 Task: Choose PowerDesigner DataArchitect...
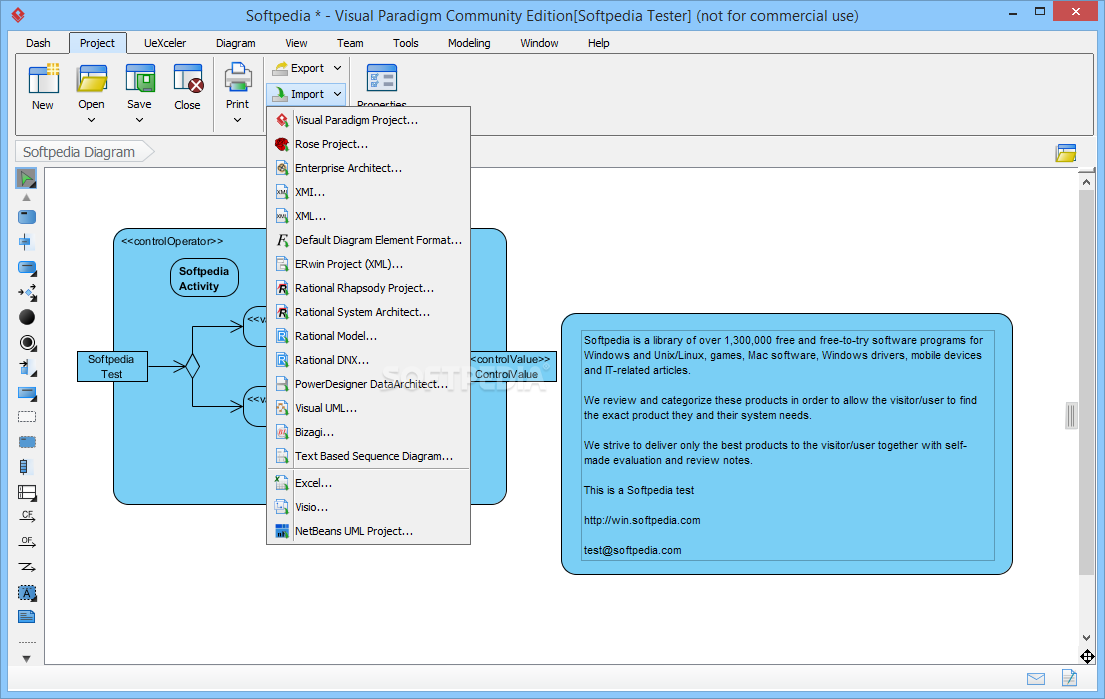(x=369, y=384)
